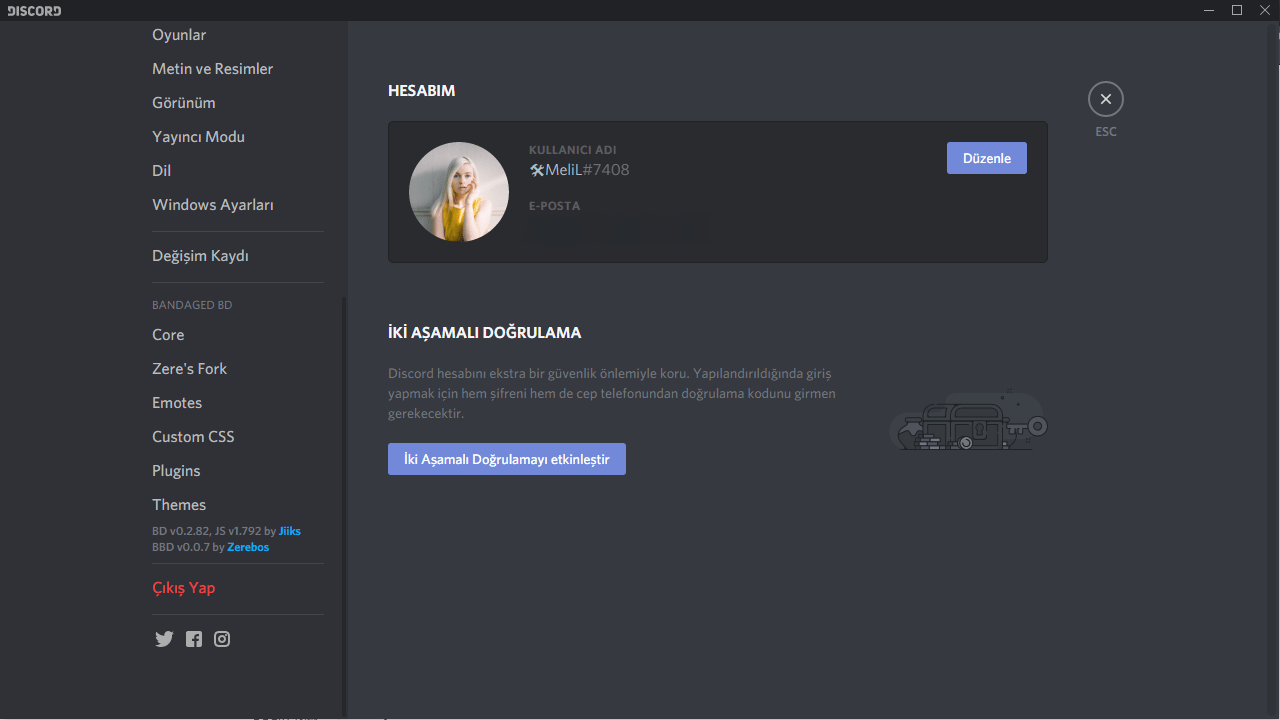Follow the Zerebos author link
This screenshot has height=720, width=1280.
248,547
